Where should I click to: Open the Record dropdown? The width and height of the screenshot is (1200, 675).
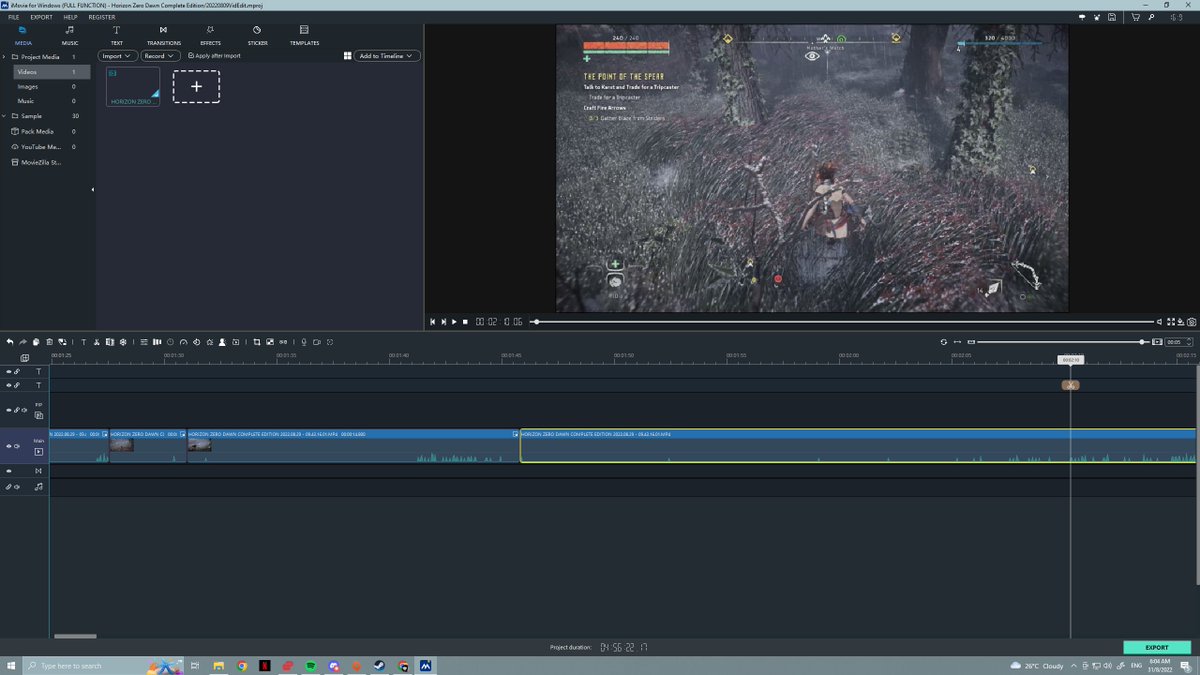[159, 56]
